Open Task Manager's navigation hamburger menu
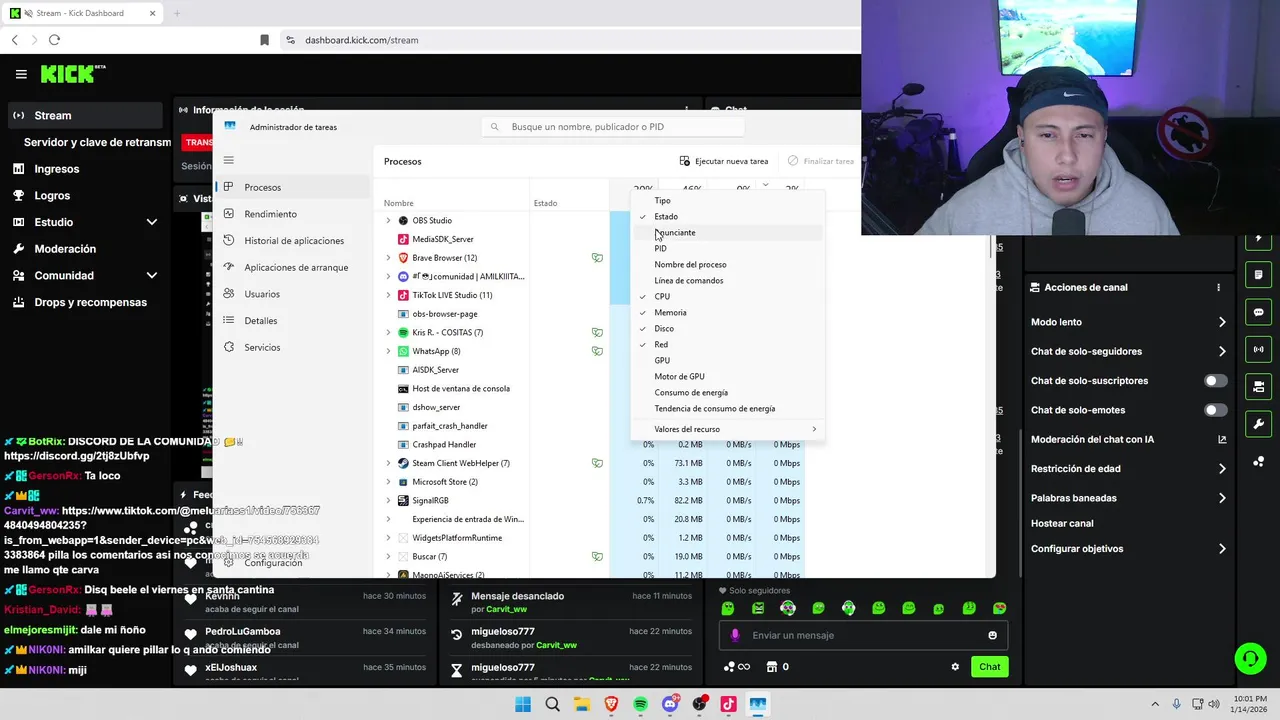1280x720 pixels. [x=228, y=160]
